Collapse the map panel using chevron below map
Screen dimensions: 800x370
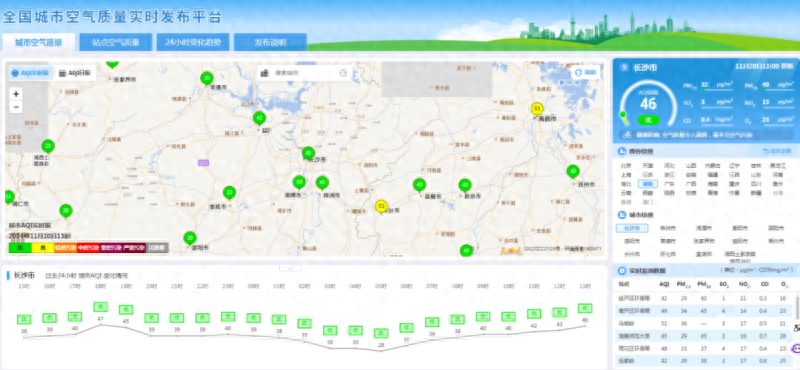pos(290,267)
